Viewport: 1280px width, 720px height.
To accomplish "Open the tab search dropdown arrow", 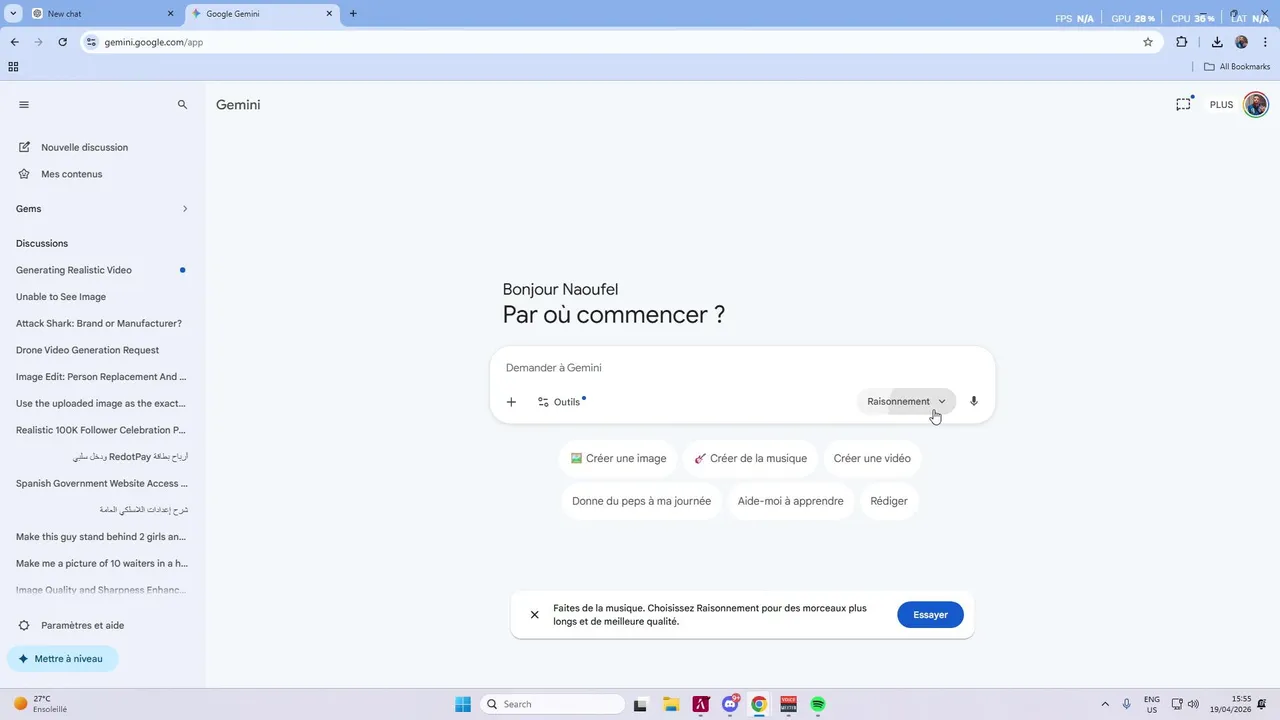I will click(13, 14).
